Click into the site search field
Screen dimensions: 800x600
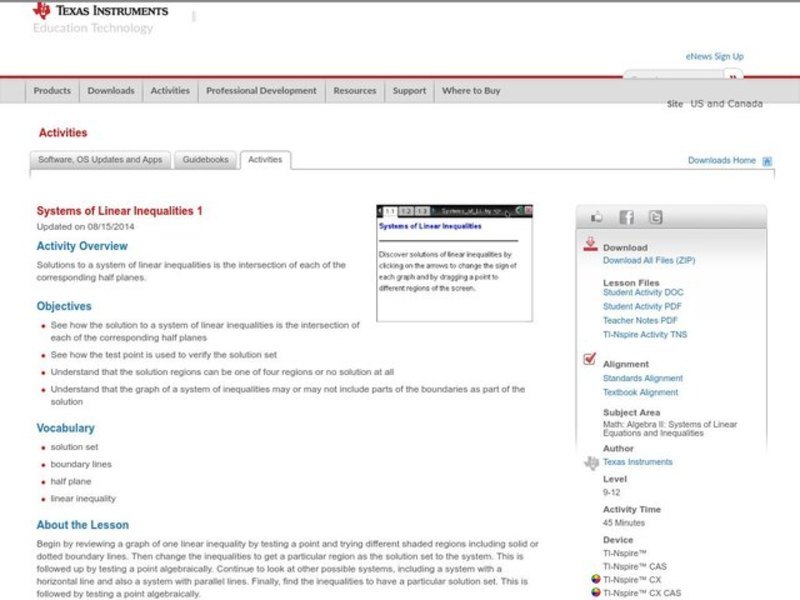670,77
